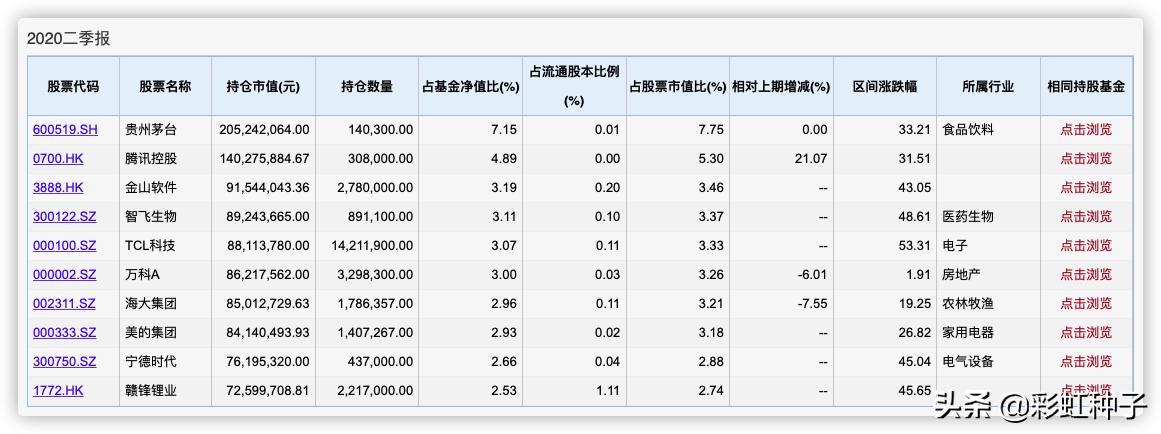Viewport: 1161px width, 434px height.
Task: Select the 区间涨跌幅 column header
Action: point(885,86)
